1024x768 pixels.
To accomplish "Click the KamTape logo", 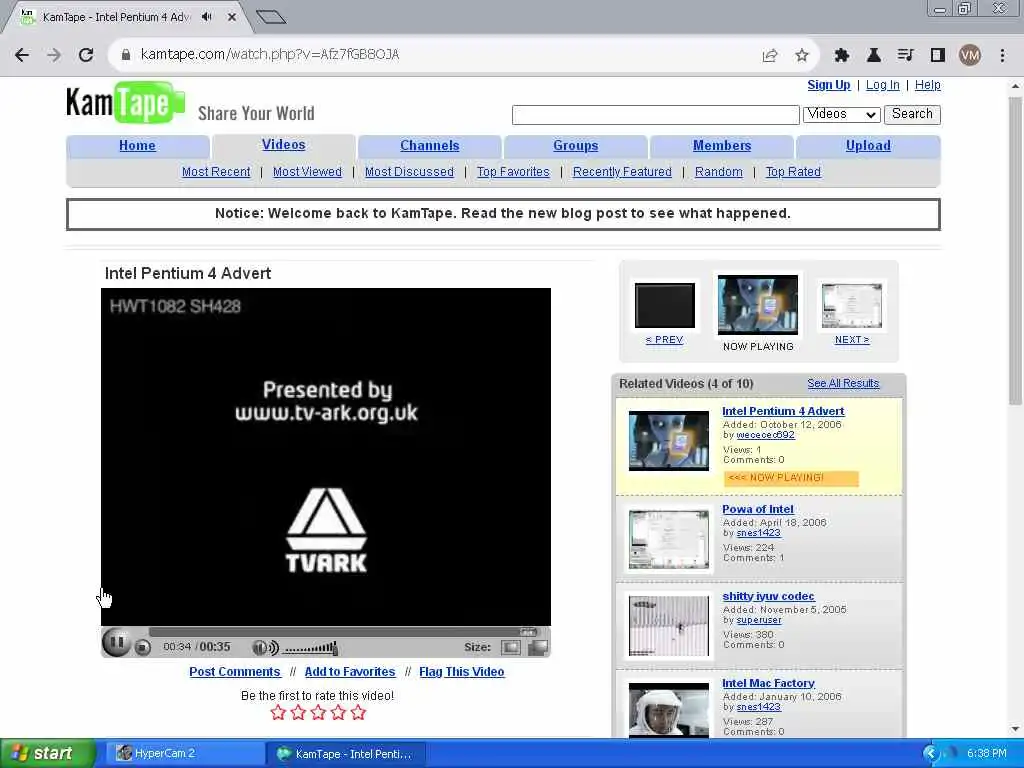I will (125, 103).
